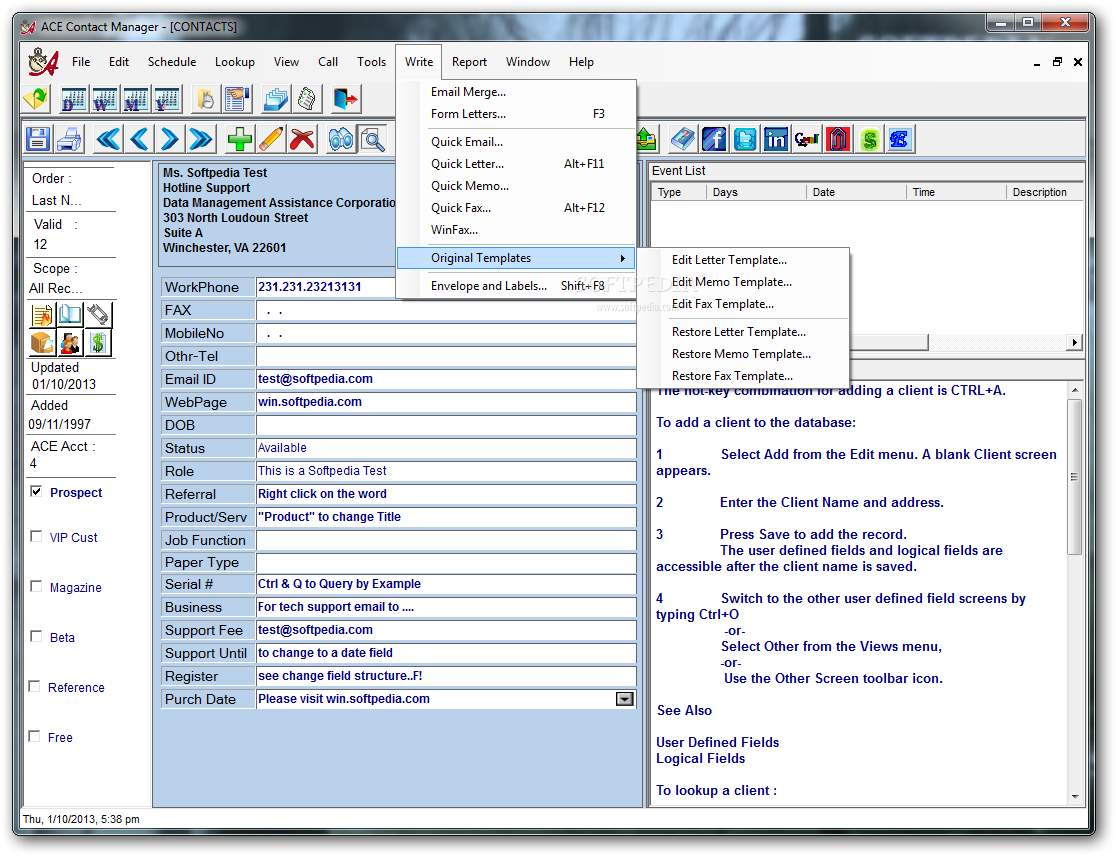The width and height of the screenshot is (1116, 856).
Task: Click the exit door icon
Action: pos(347,99)
